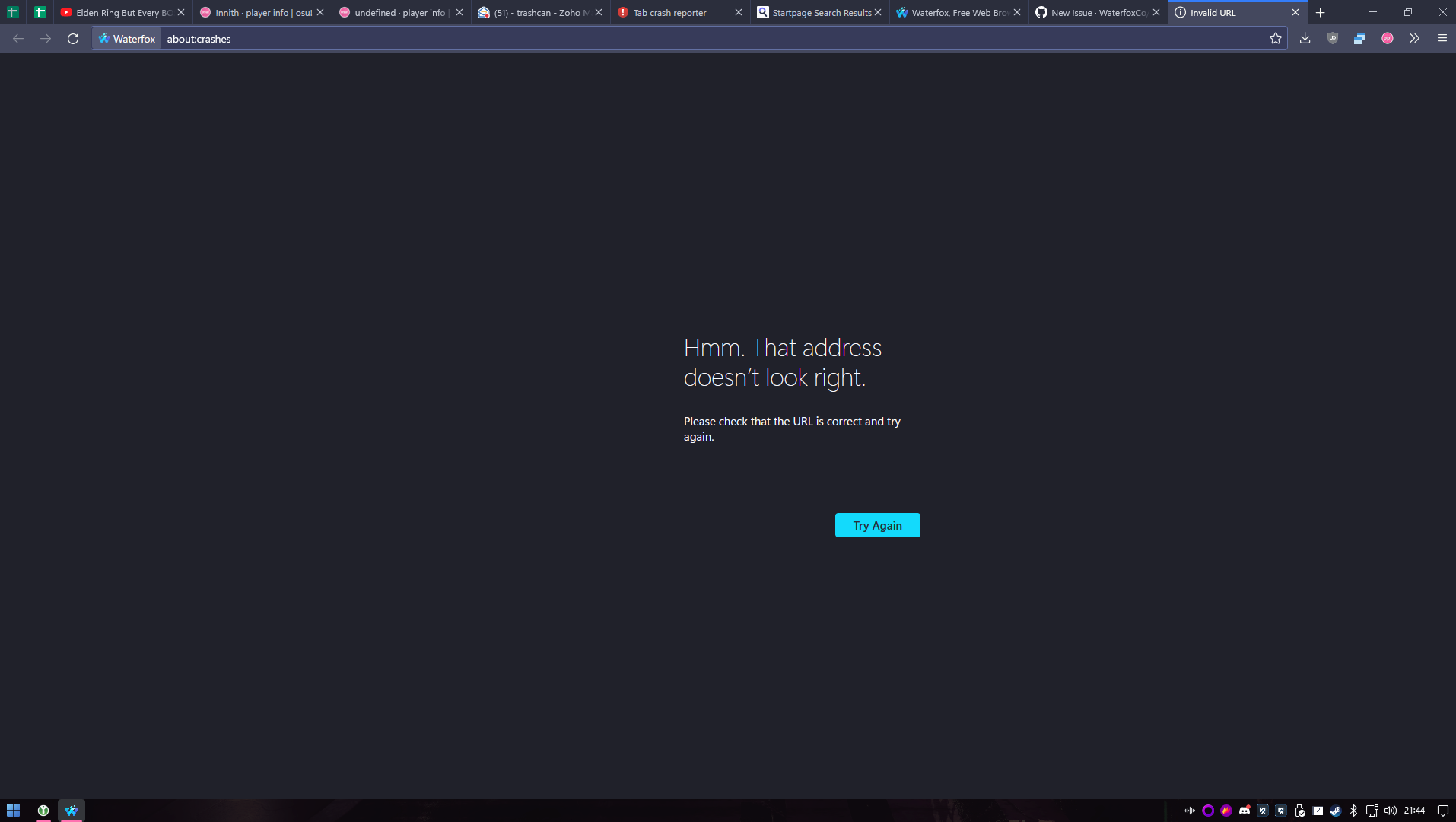Open Discord from the system tray
This screenshot has width=1456, height=822.
(1245, 811)
